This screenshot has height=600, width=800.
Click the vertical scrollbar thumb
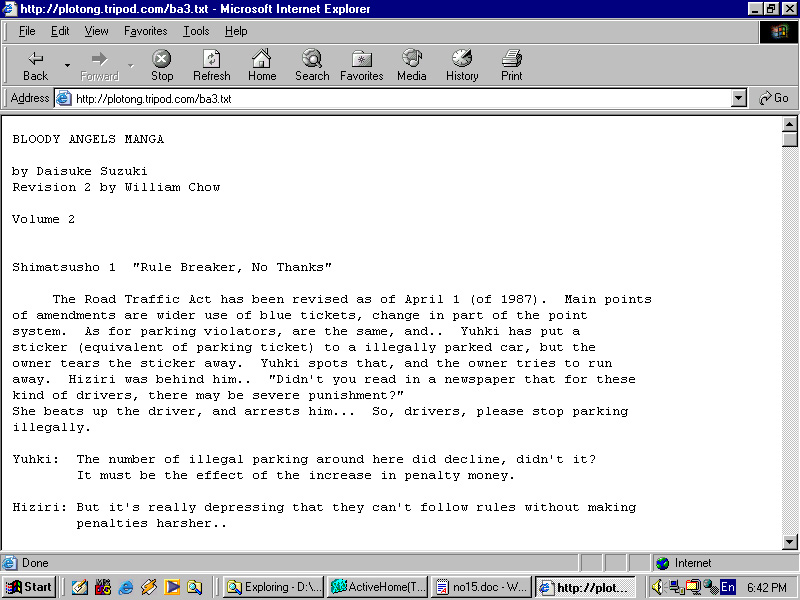(x=789, y=139)
